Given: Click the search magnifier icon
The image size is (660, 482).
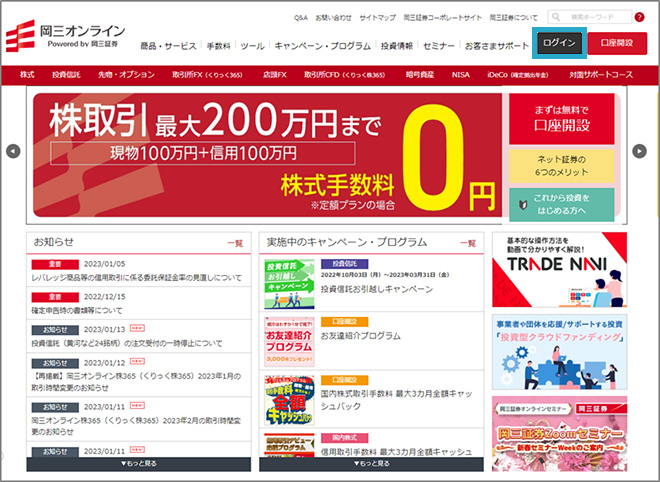Looking at the screenshot, I should (556, 17).
